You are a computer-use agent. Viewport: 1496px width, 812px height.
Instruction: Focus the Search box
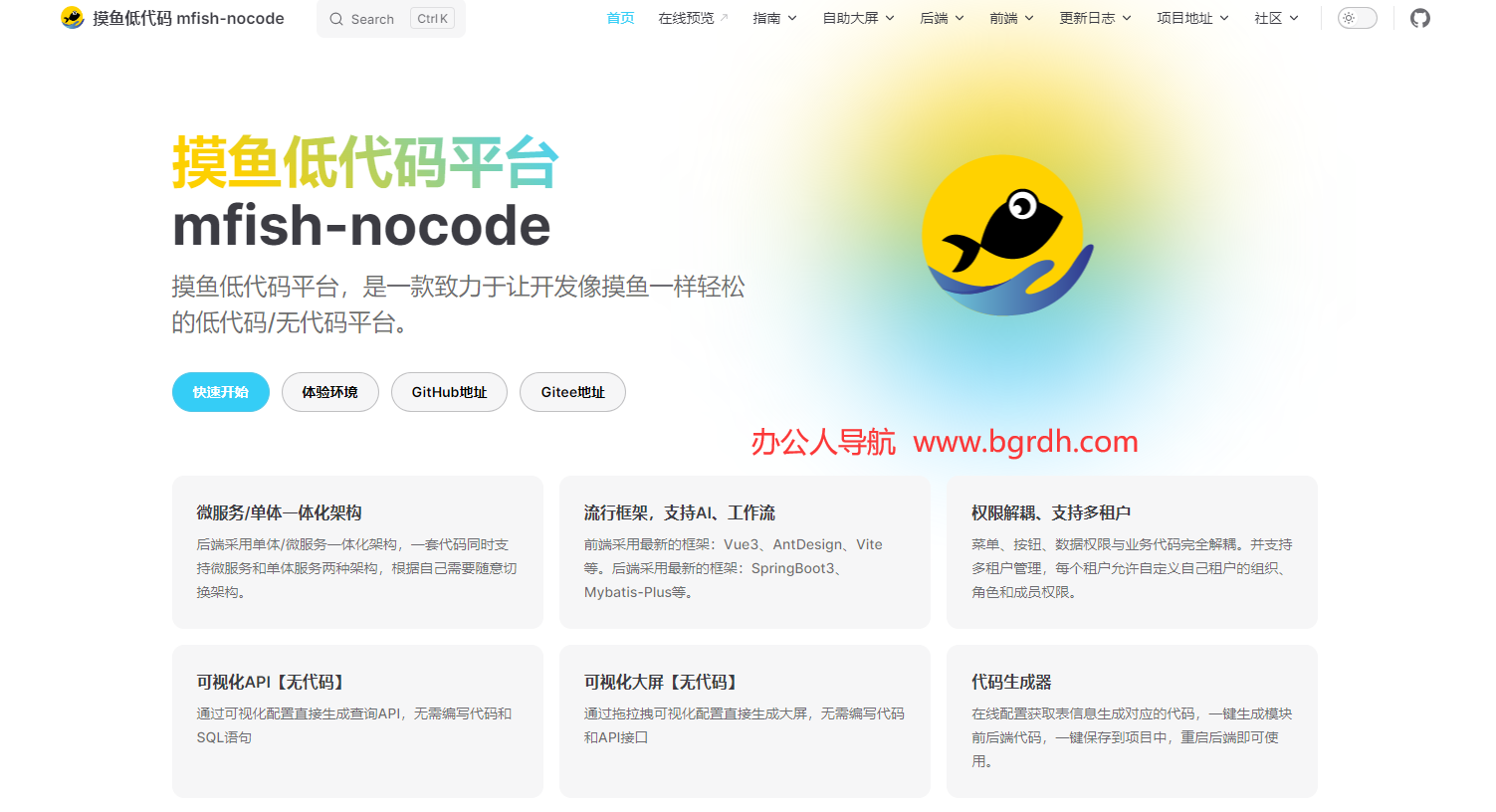pyautogui.click(x=391, y=19)
